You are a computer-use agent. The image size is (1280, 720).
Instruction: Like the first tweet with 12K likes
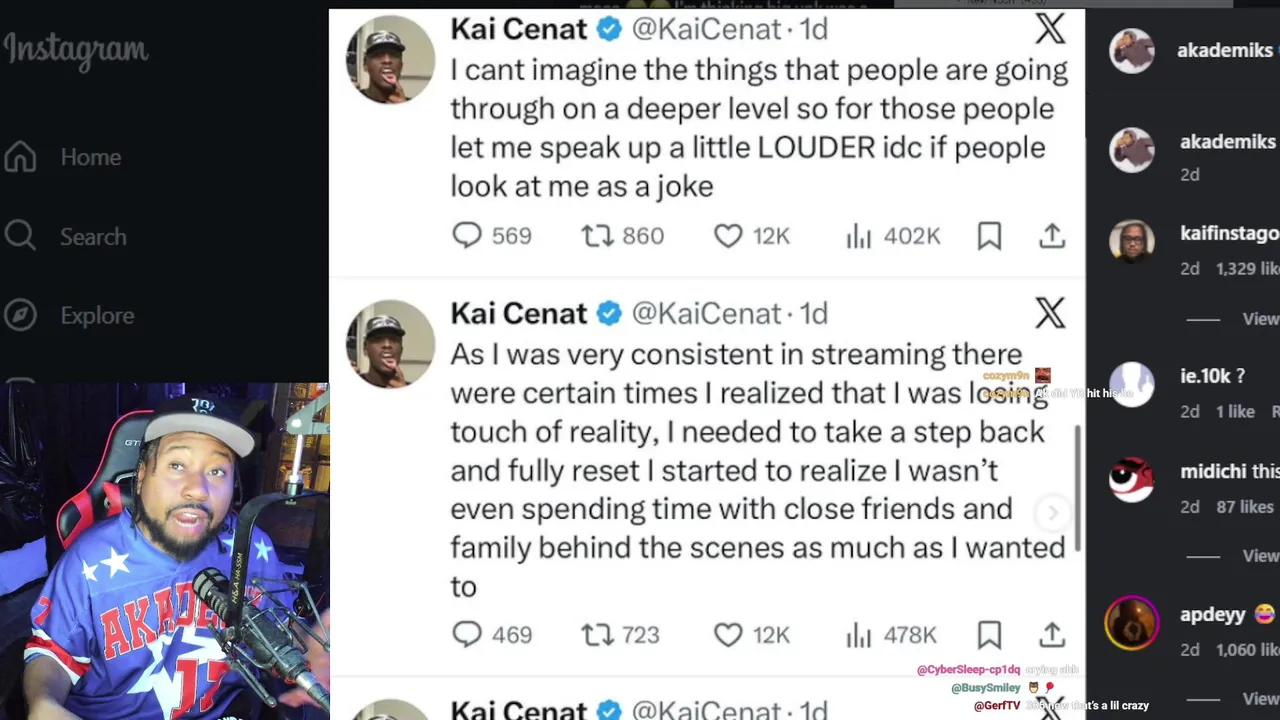coord(728,235)
